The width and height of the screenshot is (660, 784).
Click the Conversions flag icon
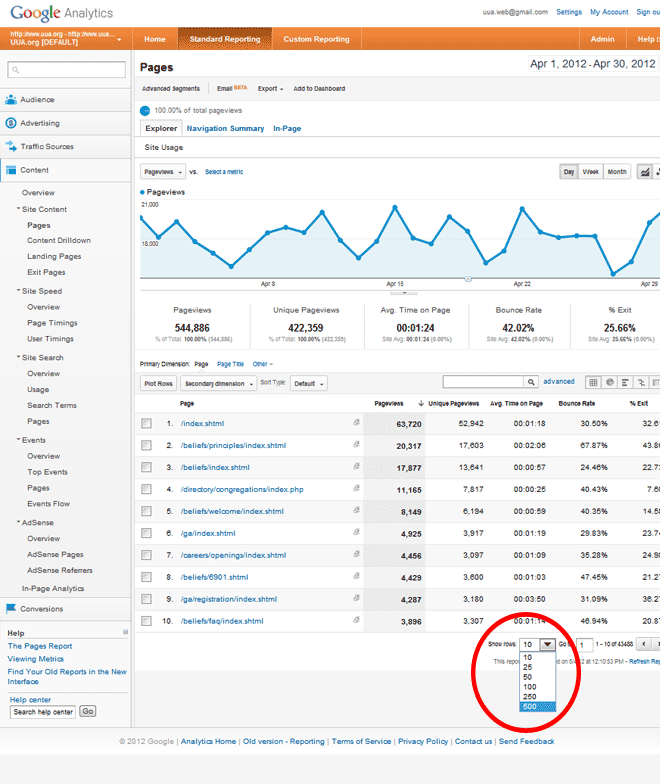coord(10,608)
